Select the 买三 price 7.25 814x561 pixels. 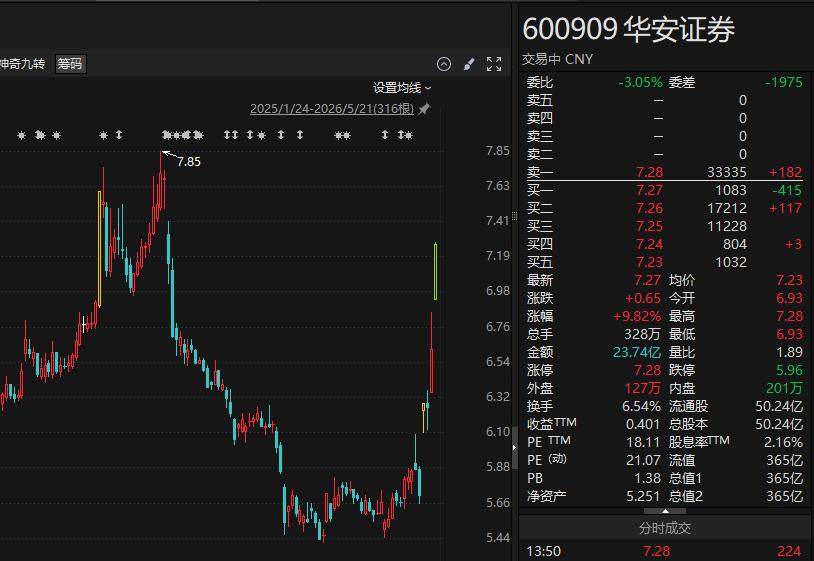pyautogui.click(x=649, y=226)
